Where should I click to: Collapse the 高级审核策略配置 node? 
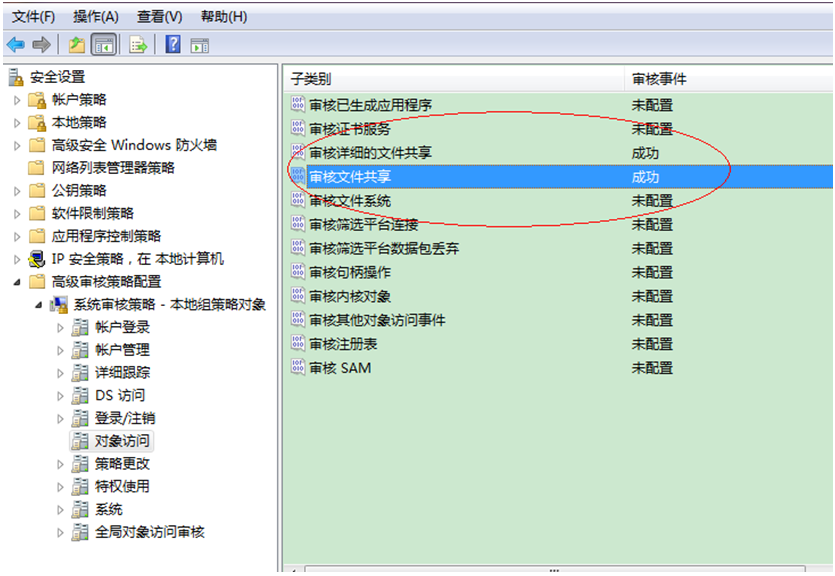pos(16,282)
